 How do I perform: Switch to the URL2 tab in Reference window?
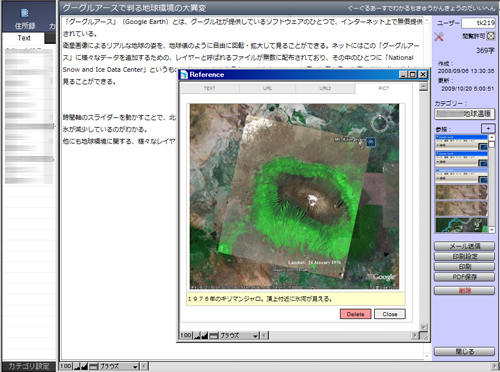325,88
